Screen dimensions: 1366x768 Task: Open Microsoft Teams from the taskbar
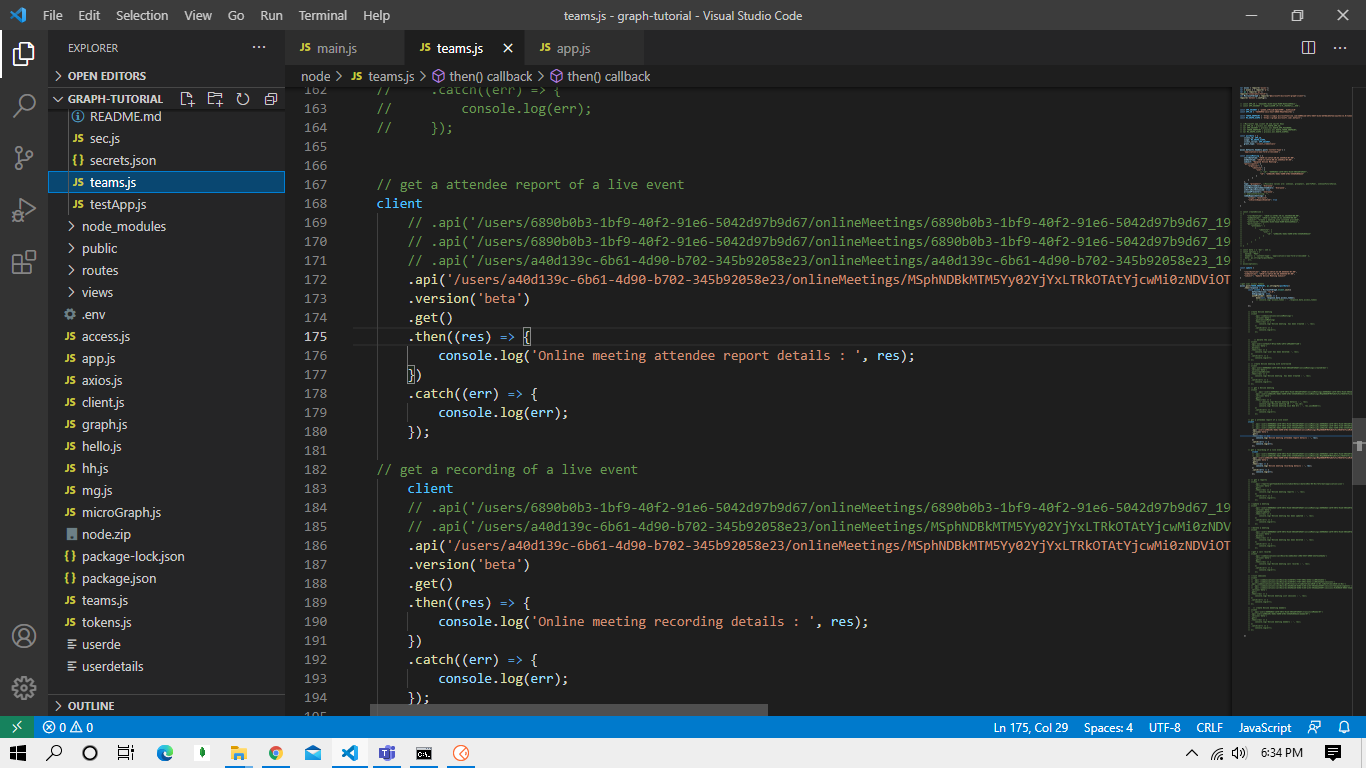click(x=386, y=753)
